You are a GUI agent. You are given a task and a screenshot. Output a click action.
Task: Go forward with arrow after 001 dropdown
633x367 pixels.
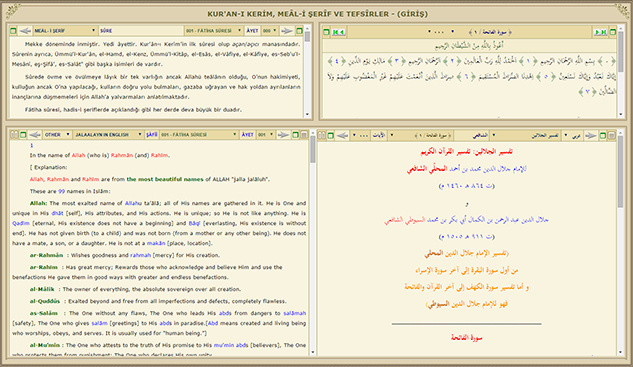(x=283, y=134)
